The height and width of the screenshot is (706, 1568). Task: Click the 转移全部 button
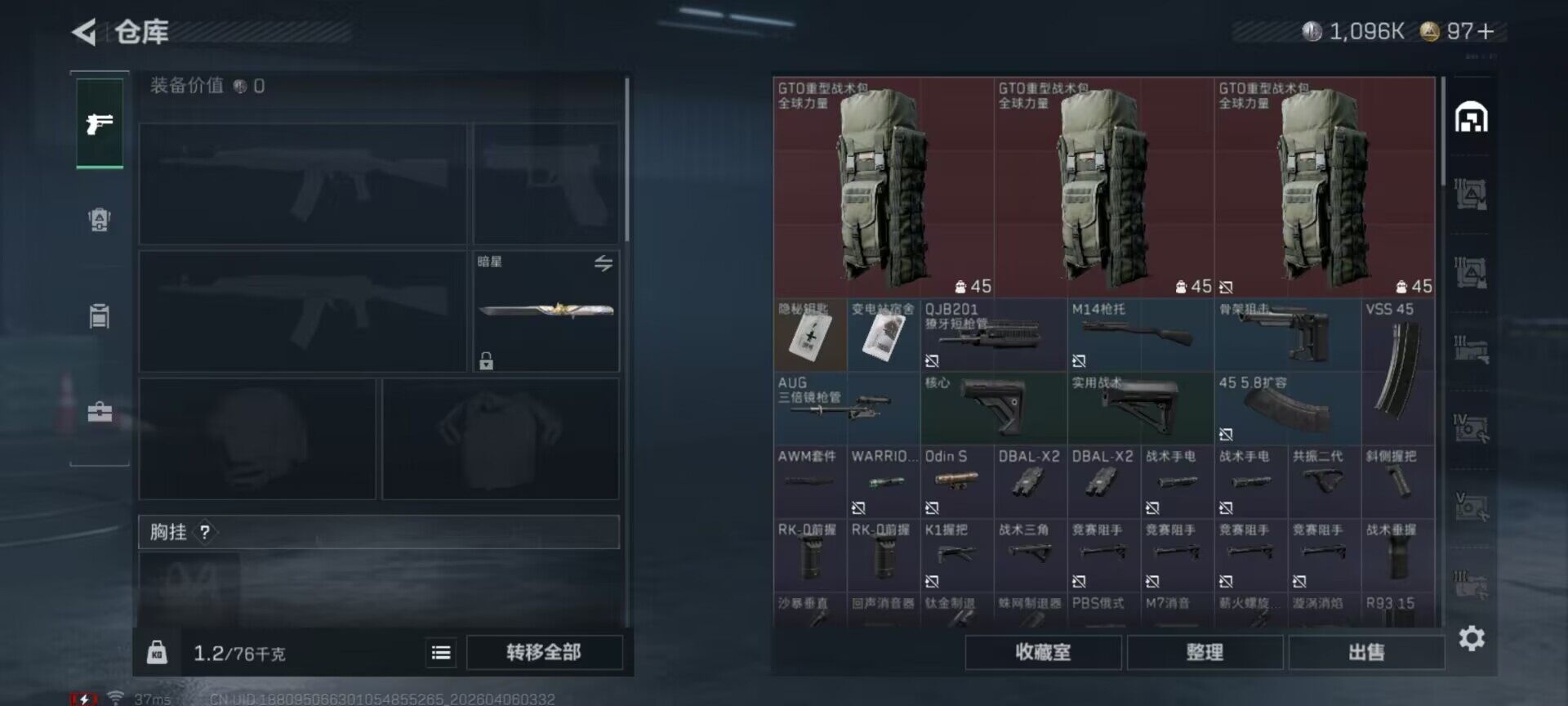click(544, 652)
